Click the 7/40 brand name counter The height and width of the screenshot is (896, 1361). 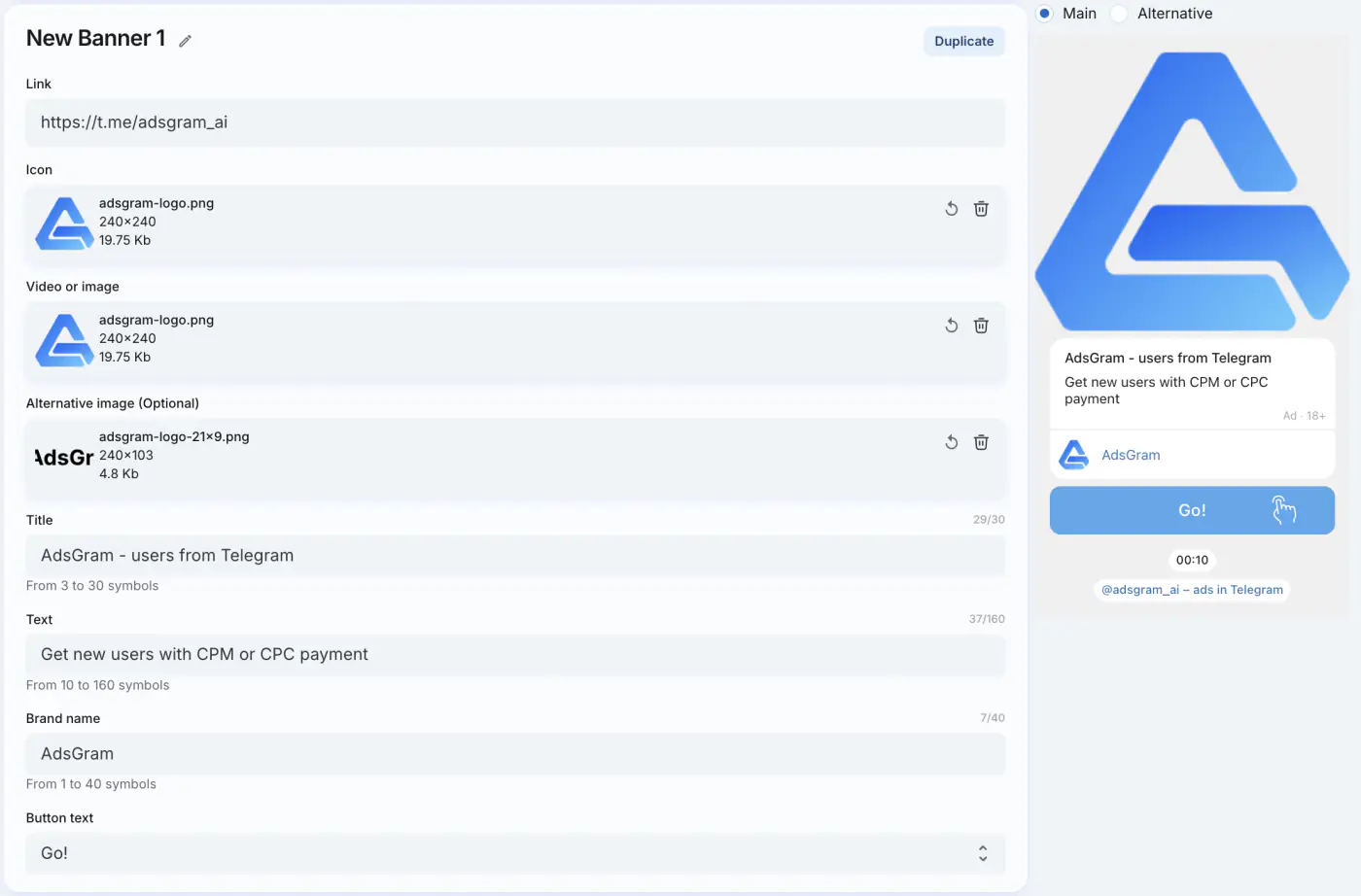coord(993,718)
